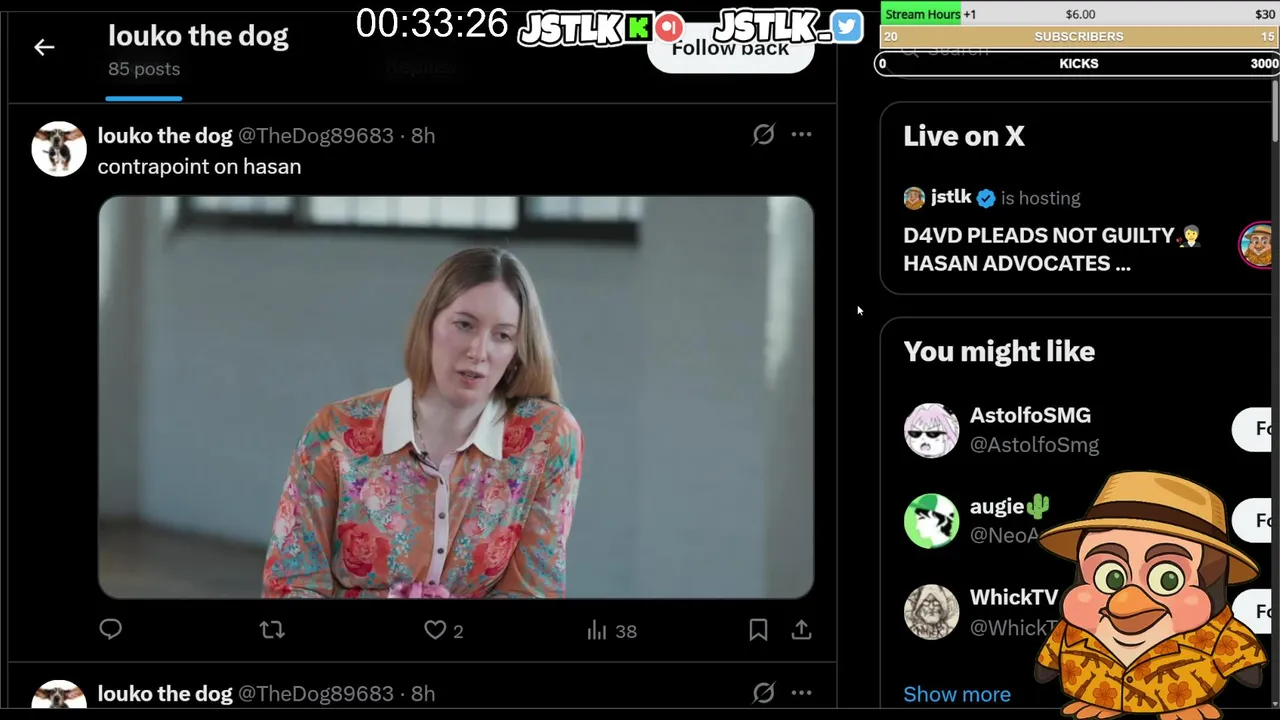Open Grok icon on contrapoint post
The image size is (1280, 720).
coord(763,134)
